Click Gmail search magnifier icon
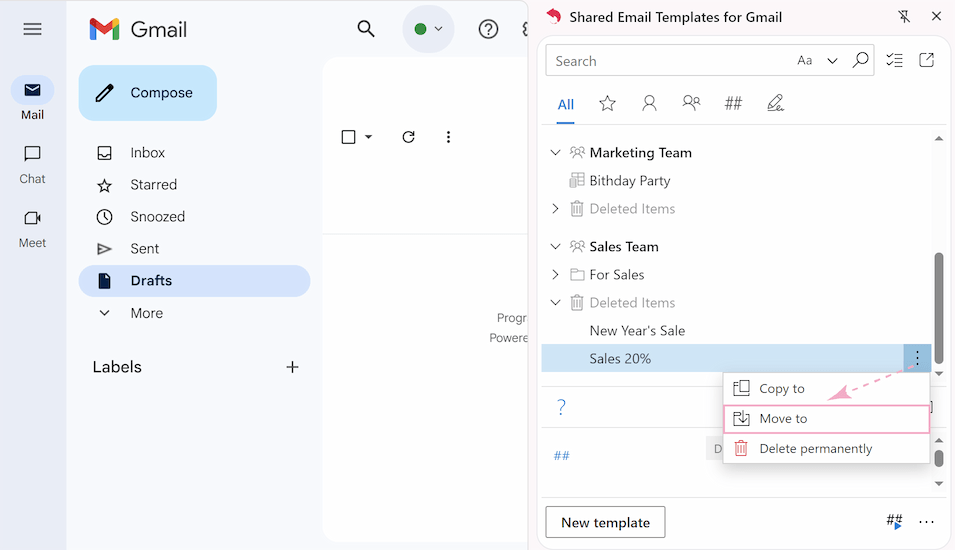Screen dimensions: 955x550 pos(365,29)
